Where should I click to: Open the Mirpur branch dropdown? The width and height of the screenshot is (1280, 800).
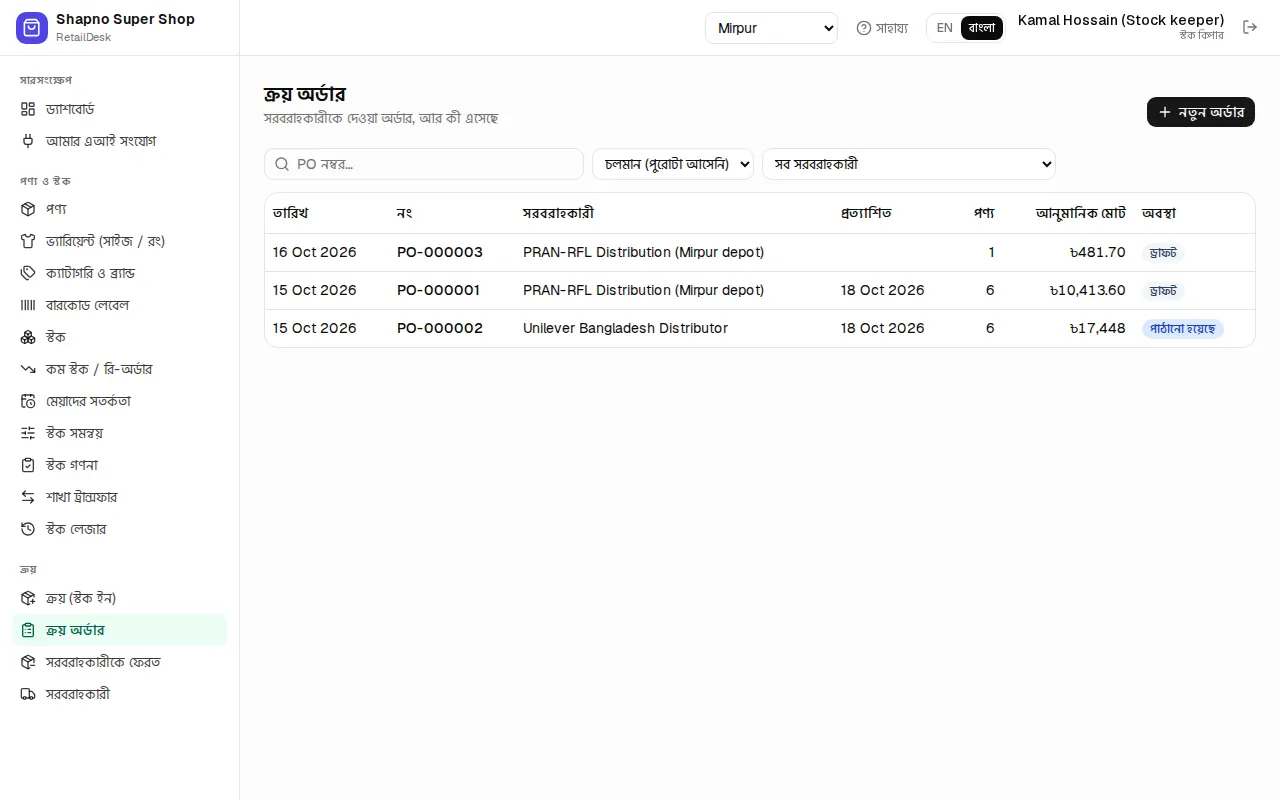click(771, 28)
